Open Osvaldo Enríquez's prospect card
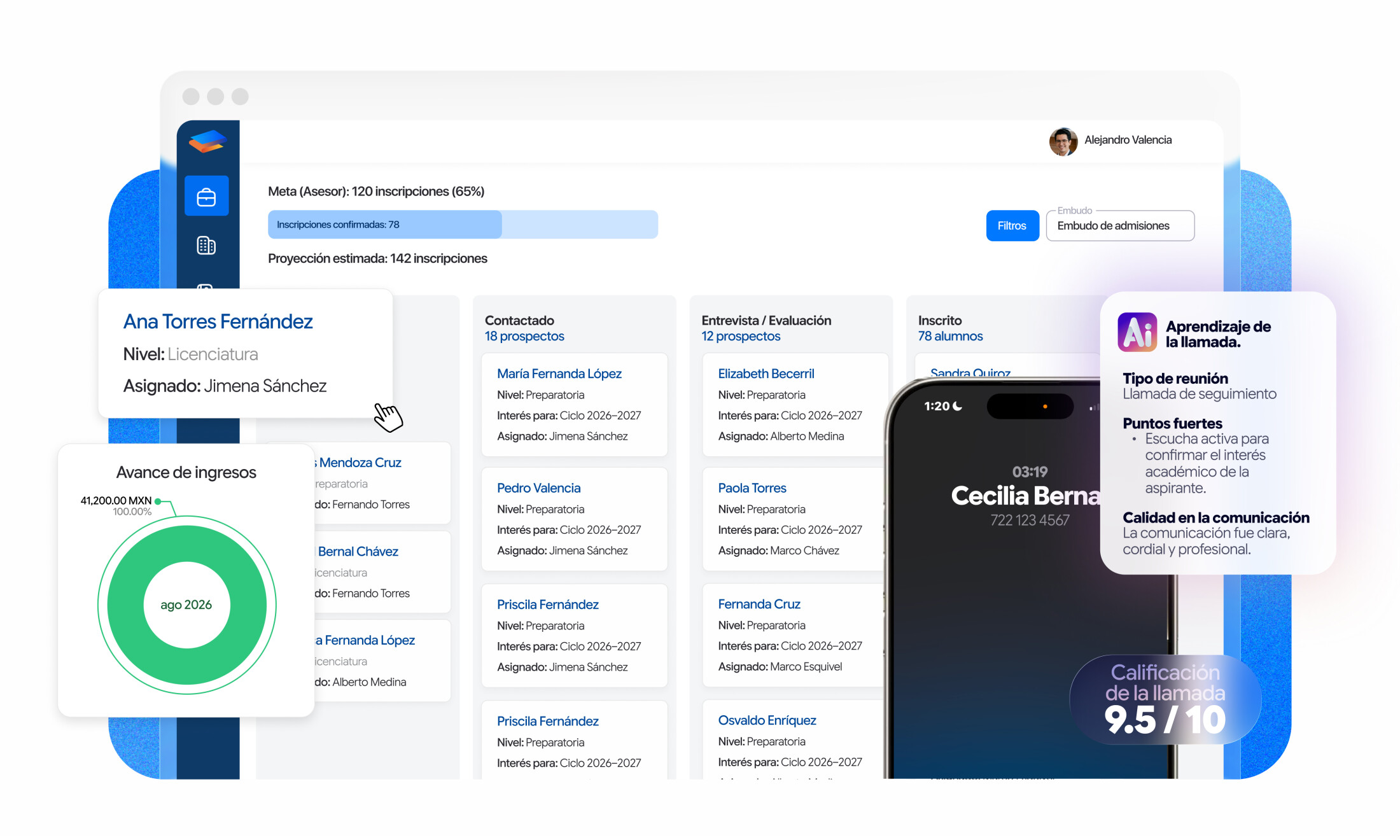The width and height of the screenshot is (1400, 840). coord(794,739)
